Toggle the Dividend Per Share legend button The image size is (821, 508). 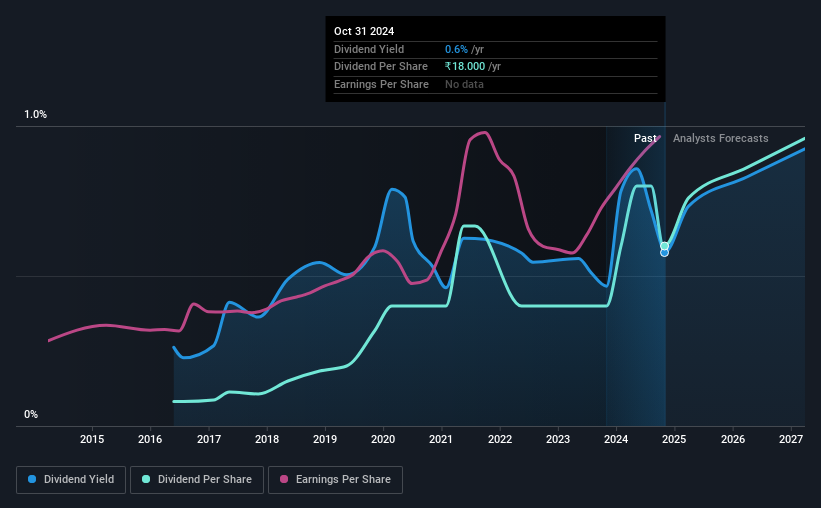pyautogui.click(x=197, y=480)
